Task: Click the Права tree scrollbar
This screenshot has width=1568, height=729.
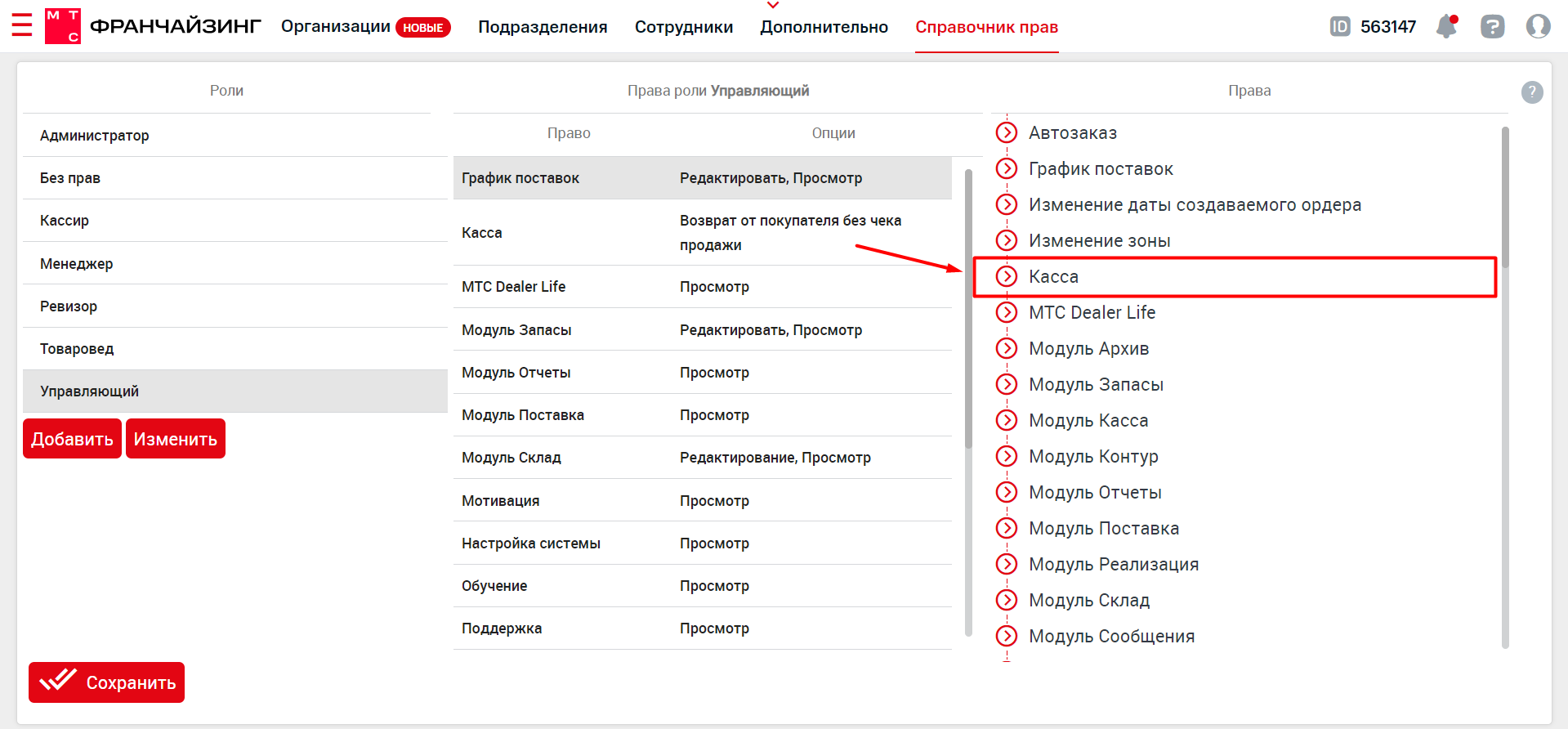Action: (1505, 198)
